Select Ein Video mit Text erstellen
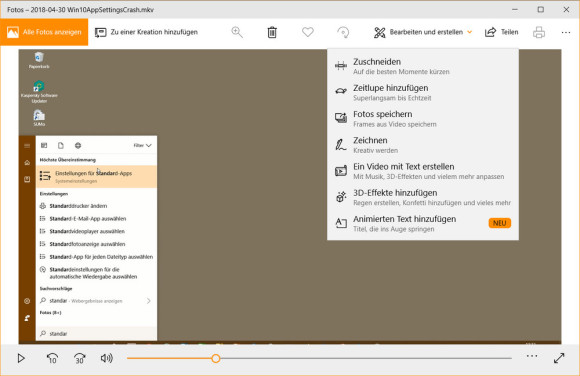Viewport: 580px width, 376px height. (x=423, y=171)
